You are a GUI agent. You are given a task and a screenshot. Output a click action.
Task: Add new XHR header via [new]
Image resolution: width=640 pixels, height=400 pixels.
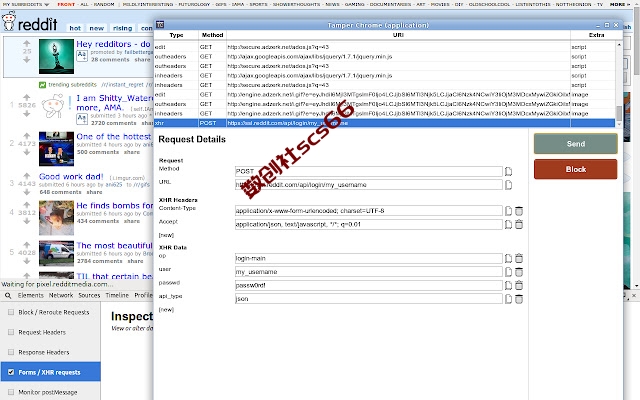166,235
